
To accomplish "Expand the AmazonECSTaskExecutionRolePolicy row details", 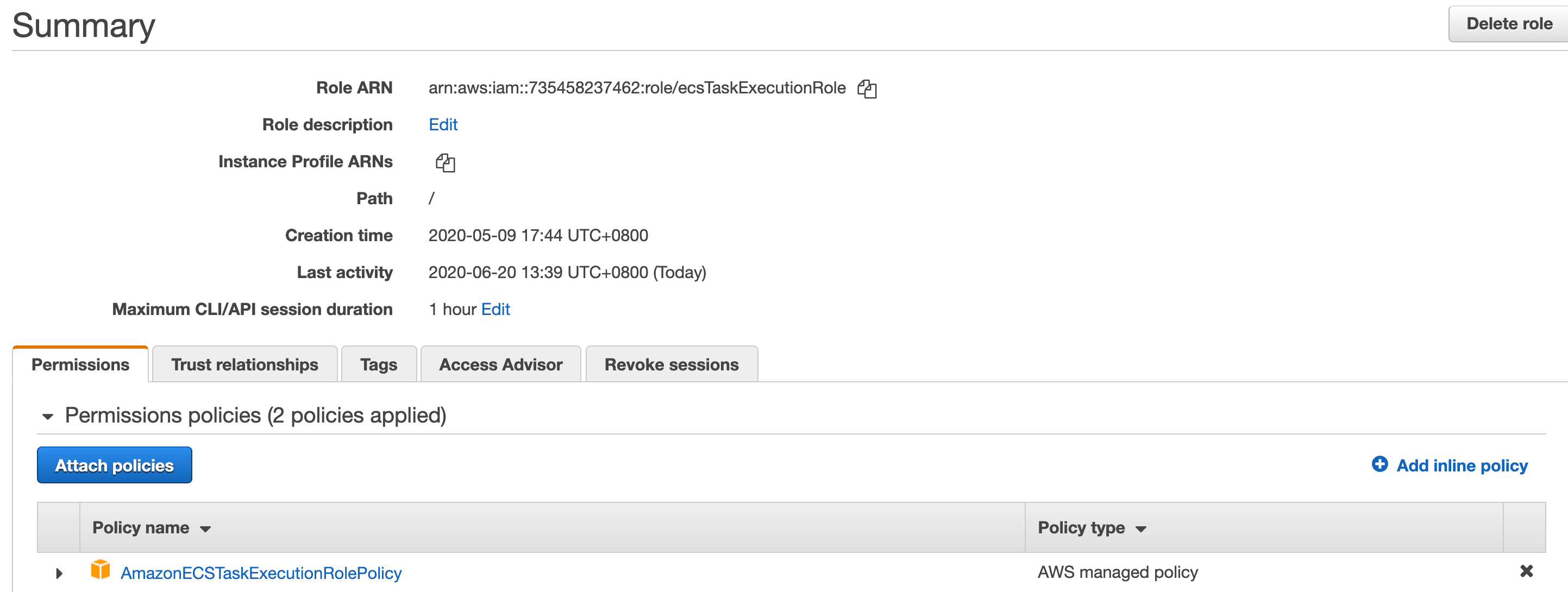I will click(x=59, y=572).
